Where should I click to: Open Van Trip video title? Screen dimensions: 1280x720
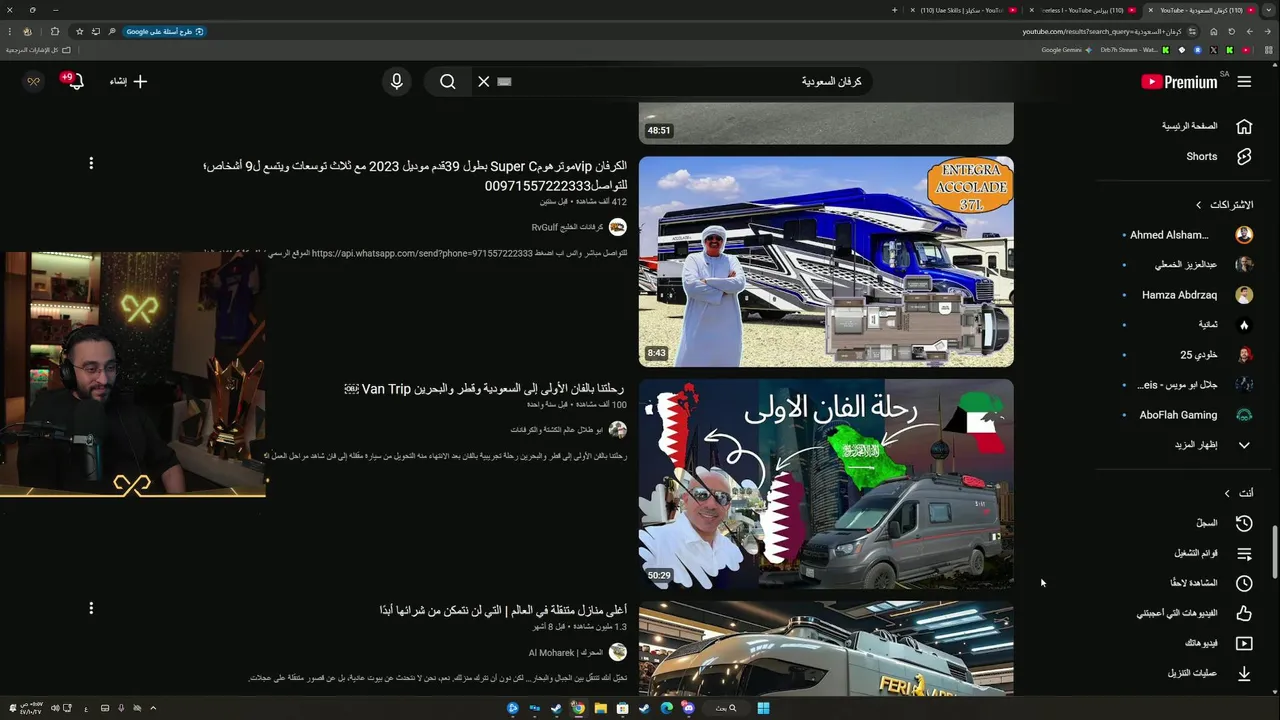coord(484,388)
